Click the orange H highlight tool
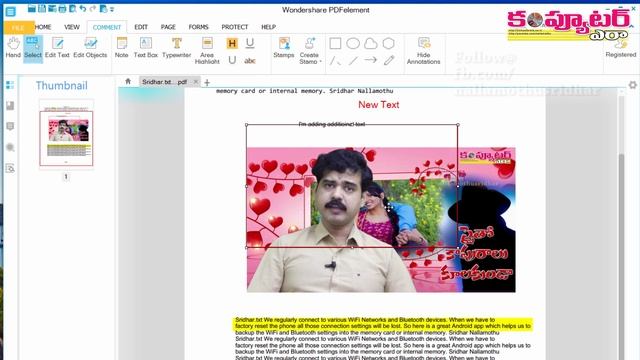 click(232, 43)
